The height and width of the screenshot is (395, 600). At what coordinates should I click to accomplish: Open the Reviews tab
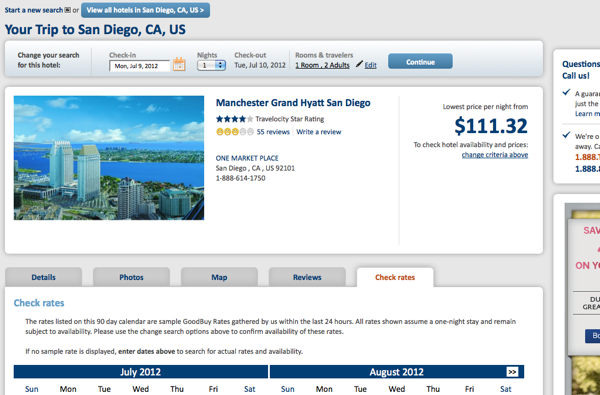click(307, 277)
